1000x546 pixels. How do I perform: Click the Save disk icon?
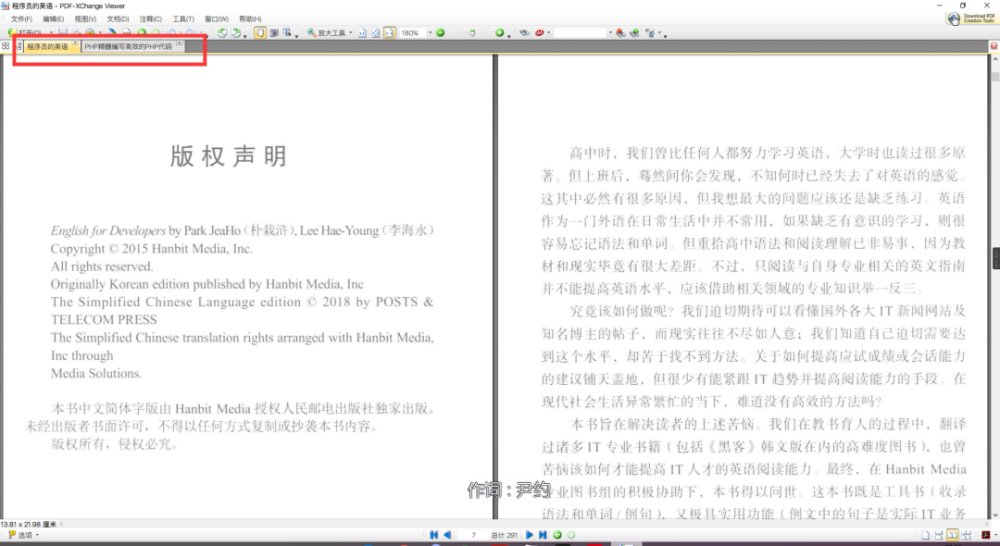click(x=63, y=33)
